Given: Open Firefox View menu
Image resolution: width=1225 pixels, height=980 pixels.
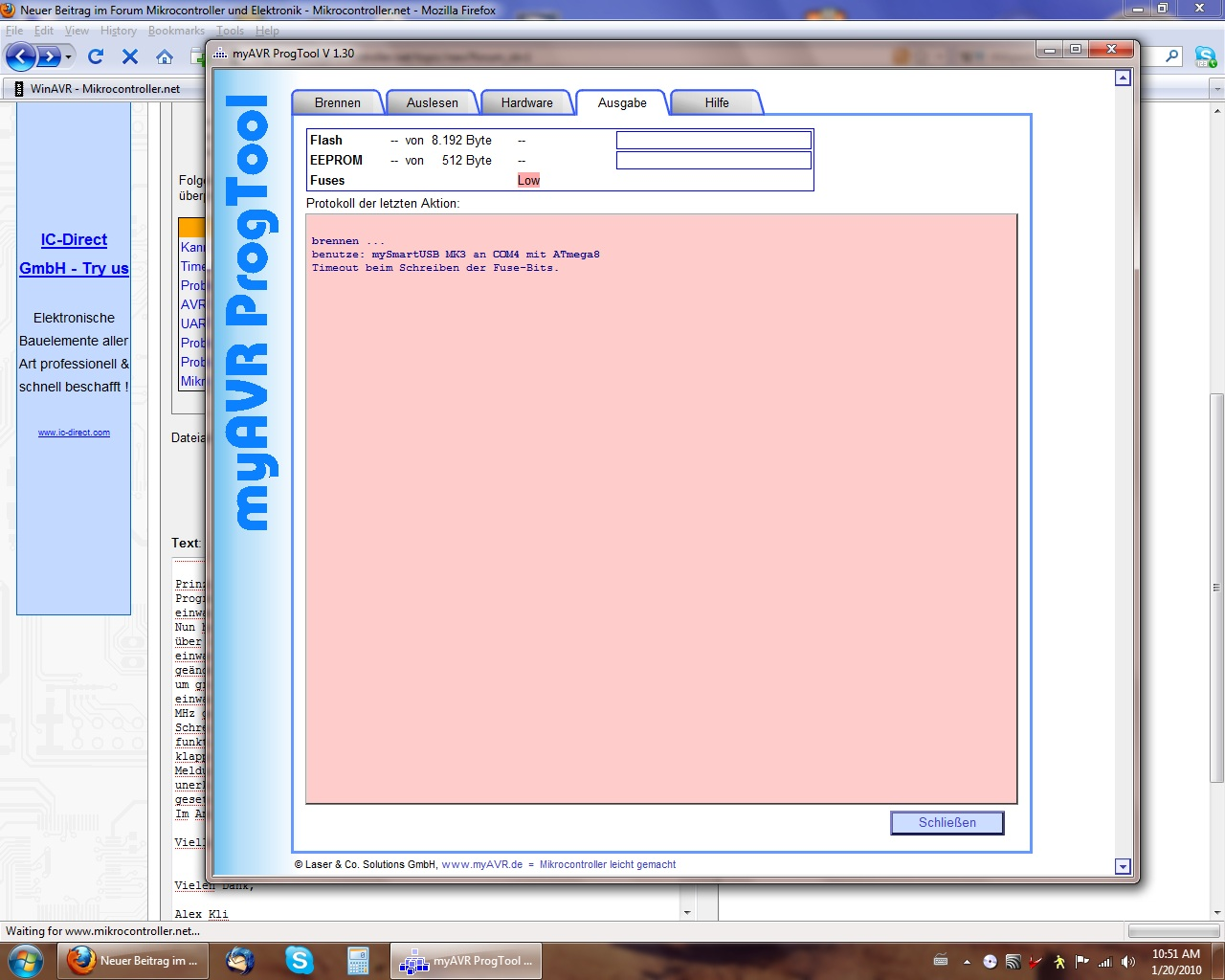Looking at the screenshot, I should coord(77,31).
